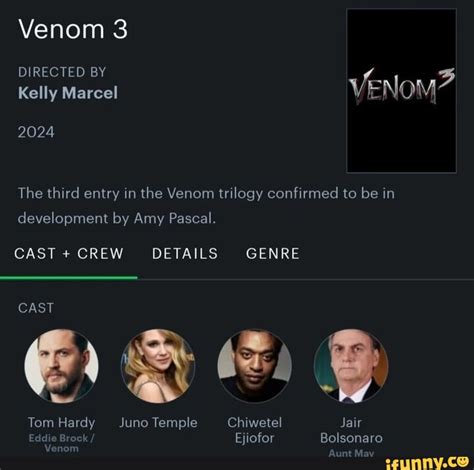Click the Venom 3 film title
The image size is (474, 470).
pos(73,29)
